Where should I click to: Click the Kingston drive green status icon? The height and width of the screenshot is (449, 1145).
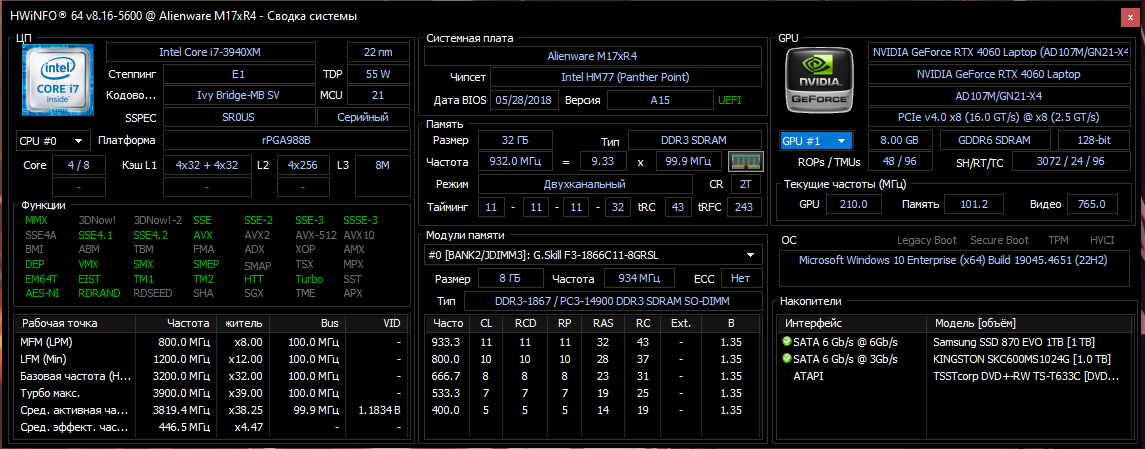787,358
